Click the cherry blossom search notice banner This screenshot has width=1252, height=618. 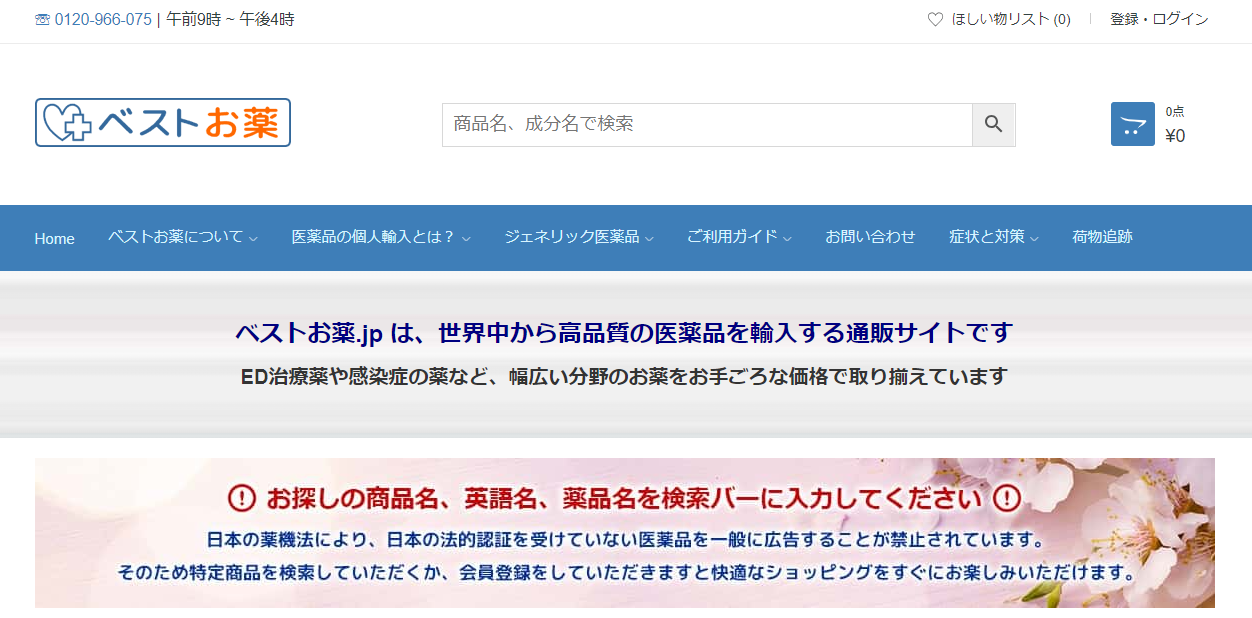click(x=624, y=533)
